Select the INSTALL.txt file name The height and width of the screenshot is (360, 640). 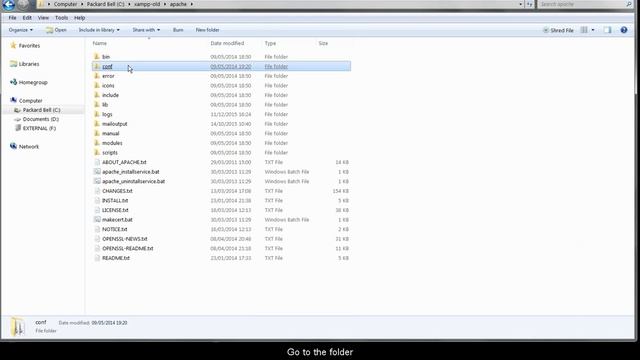115,200
